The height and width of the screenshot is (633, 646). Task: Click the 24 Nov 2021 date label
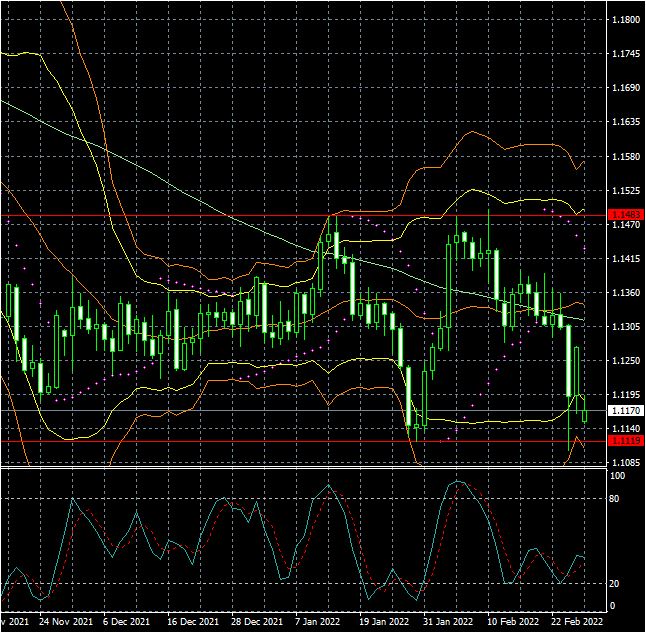click(x=66, y=621)
